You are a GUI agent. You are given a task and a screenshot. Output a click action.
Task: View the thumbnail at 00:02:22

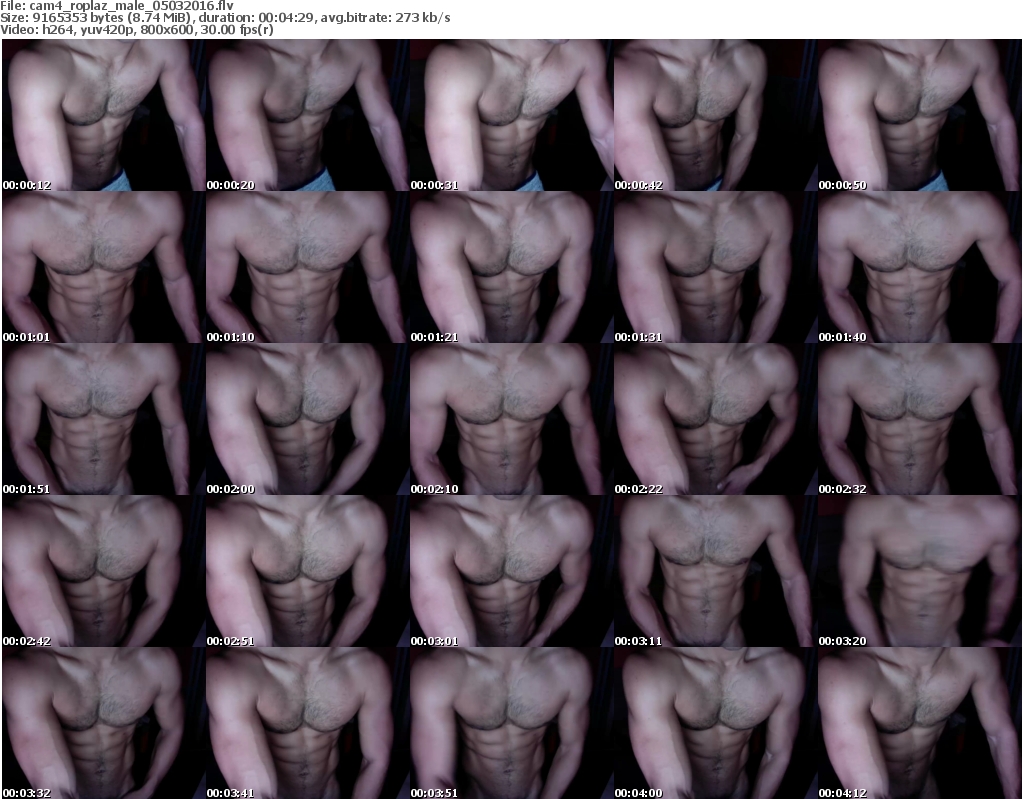pos(715,419)
